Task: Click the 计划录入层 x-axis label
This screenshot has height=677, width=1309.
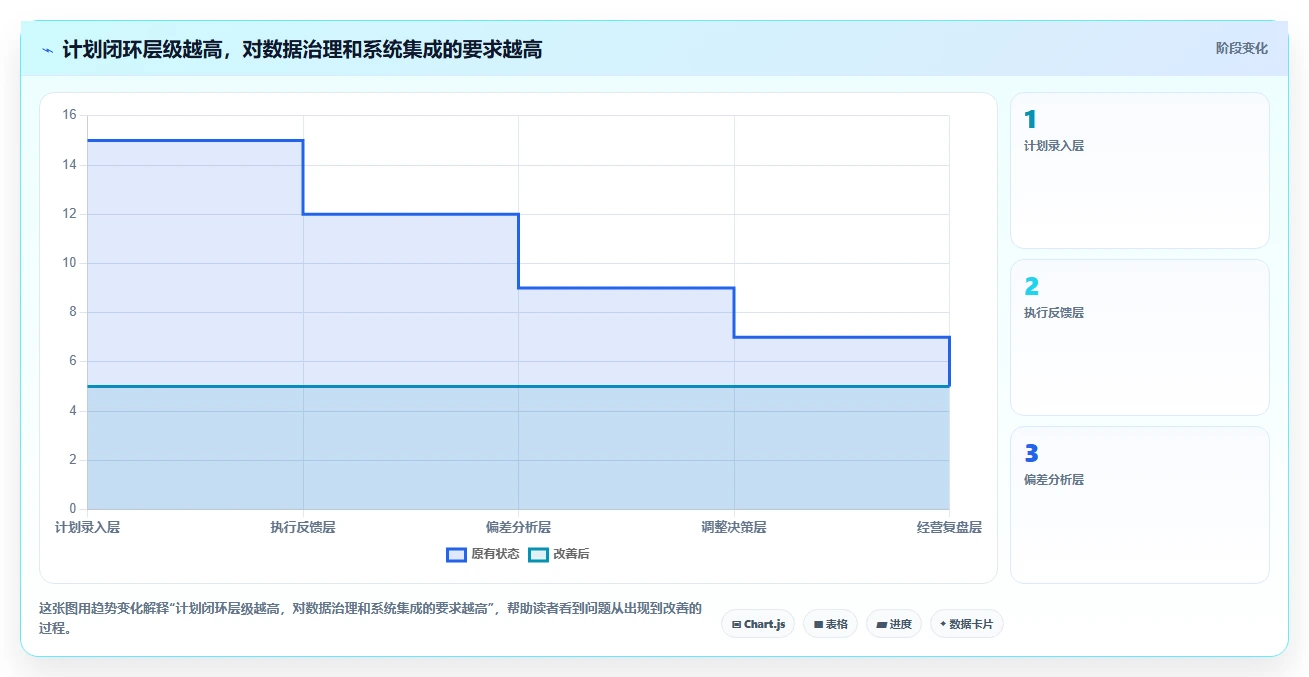Action: pyautogui.click(x=87, y=527)
